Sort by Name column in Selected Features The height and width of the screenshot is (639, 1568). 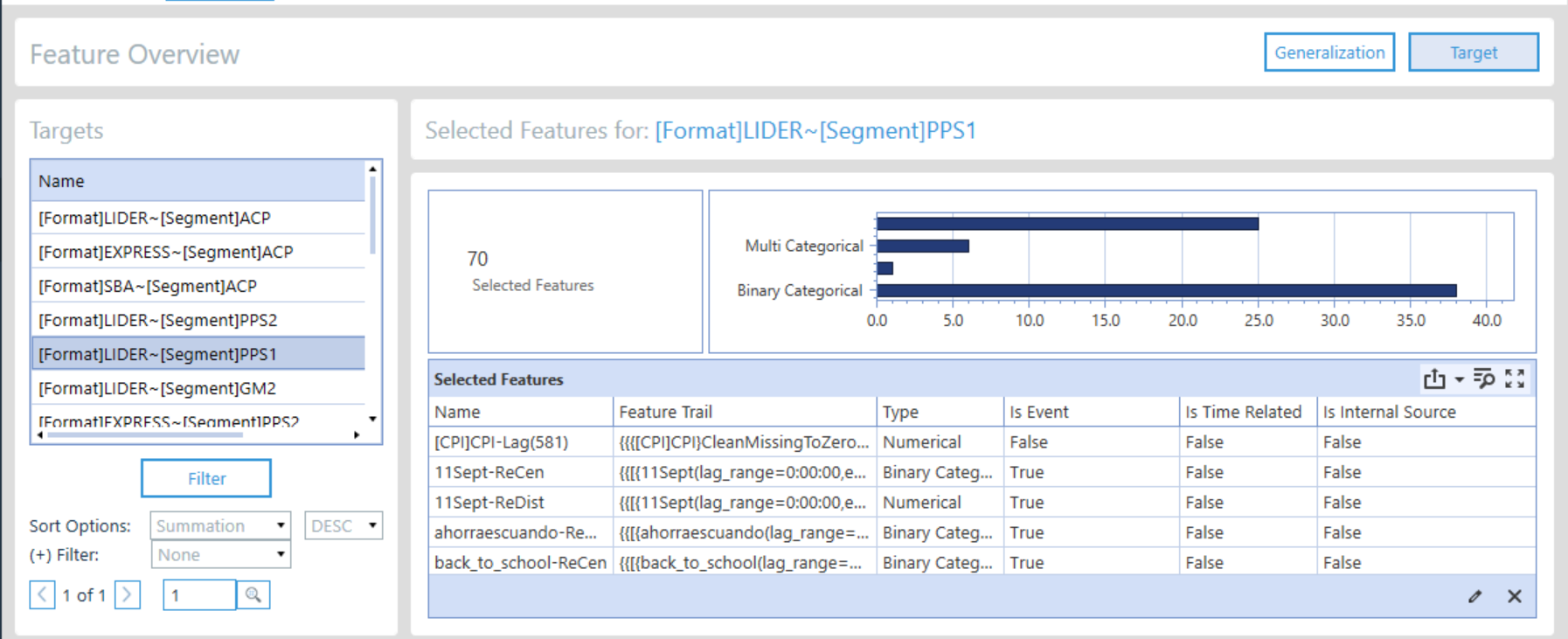coord(521,412)
